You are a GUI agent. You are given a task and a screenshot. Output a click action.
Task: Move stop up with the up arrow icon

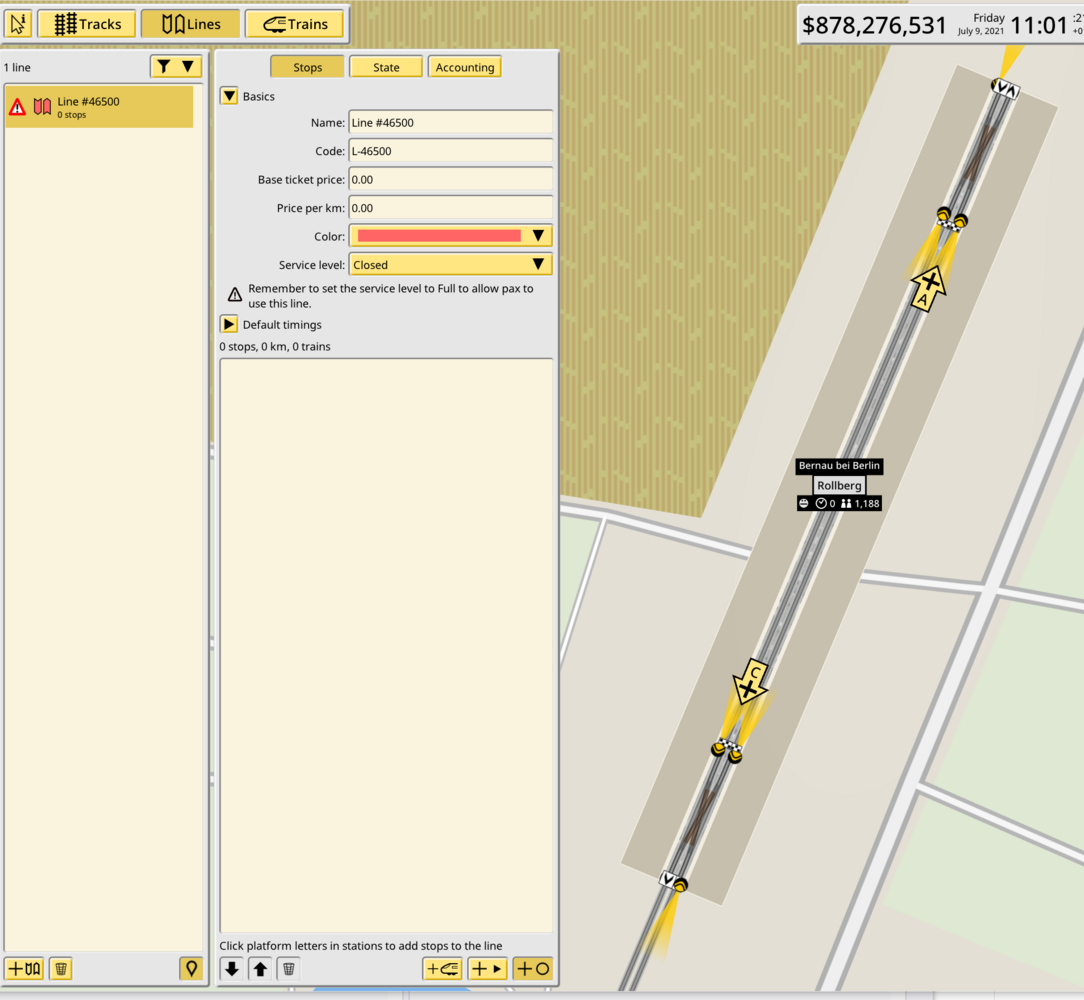(x=259, y=968)
